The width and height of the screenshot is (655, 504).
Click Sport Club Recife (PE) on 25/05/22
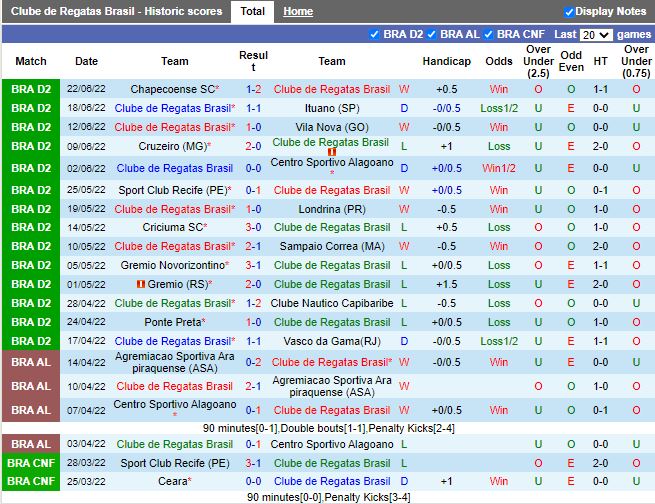(173, 190)
